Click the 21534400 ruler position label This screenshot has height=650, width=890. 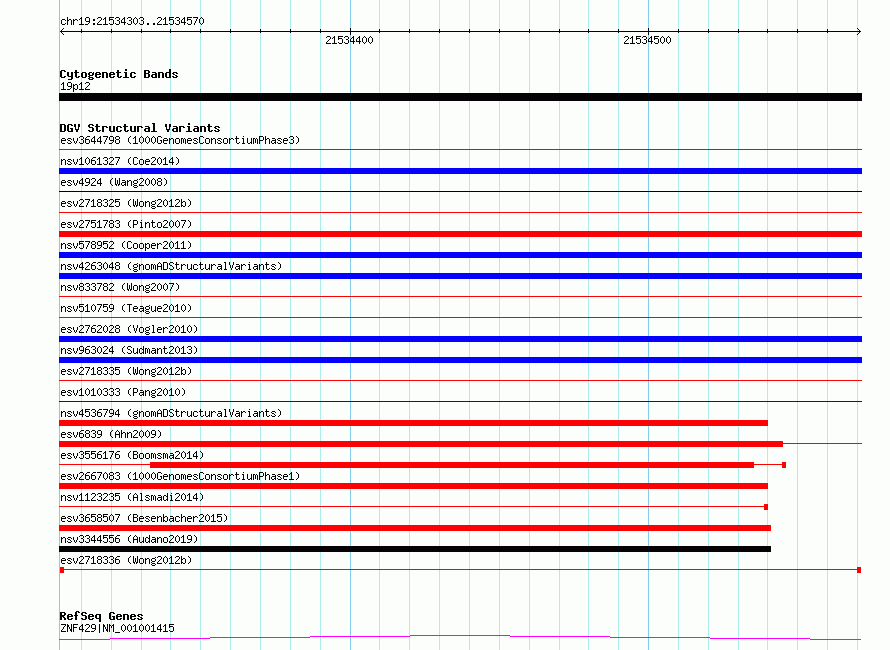(x=349, y=40)
